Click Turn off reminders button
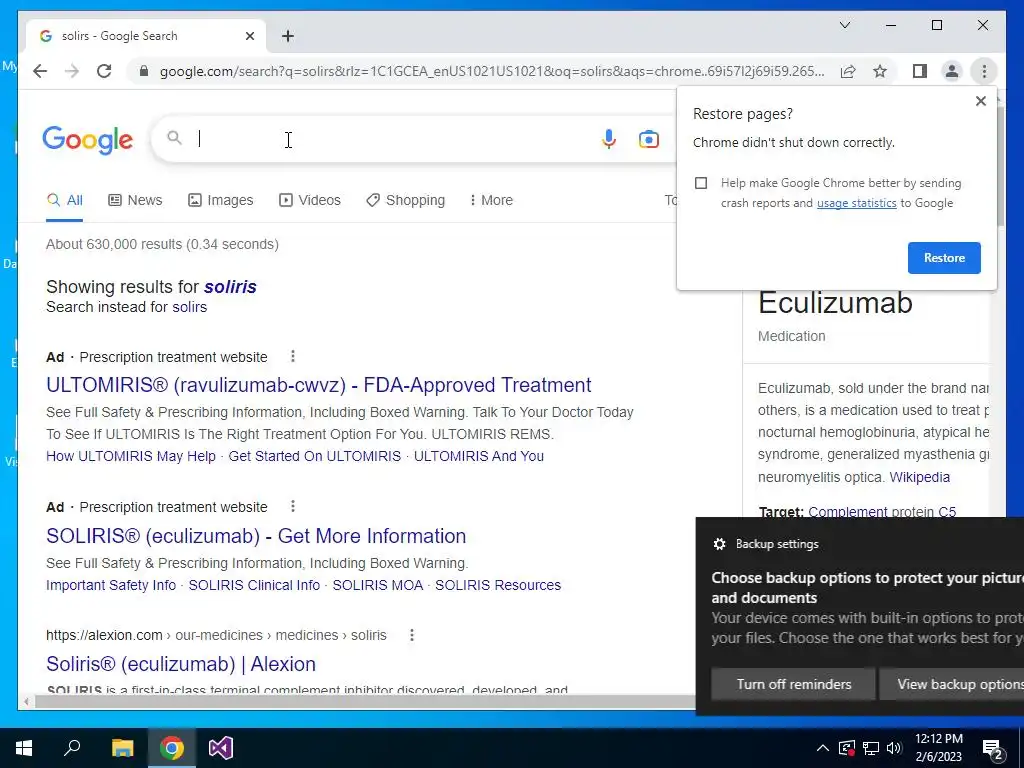Screen dimensions: 1024x768 793,684
